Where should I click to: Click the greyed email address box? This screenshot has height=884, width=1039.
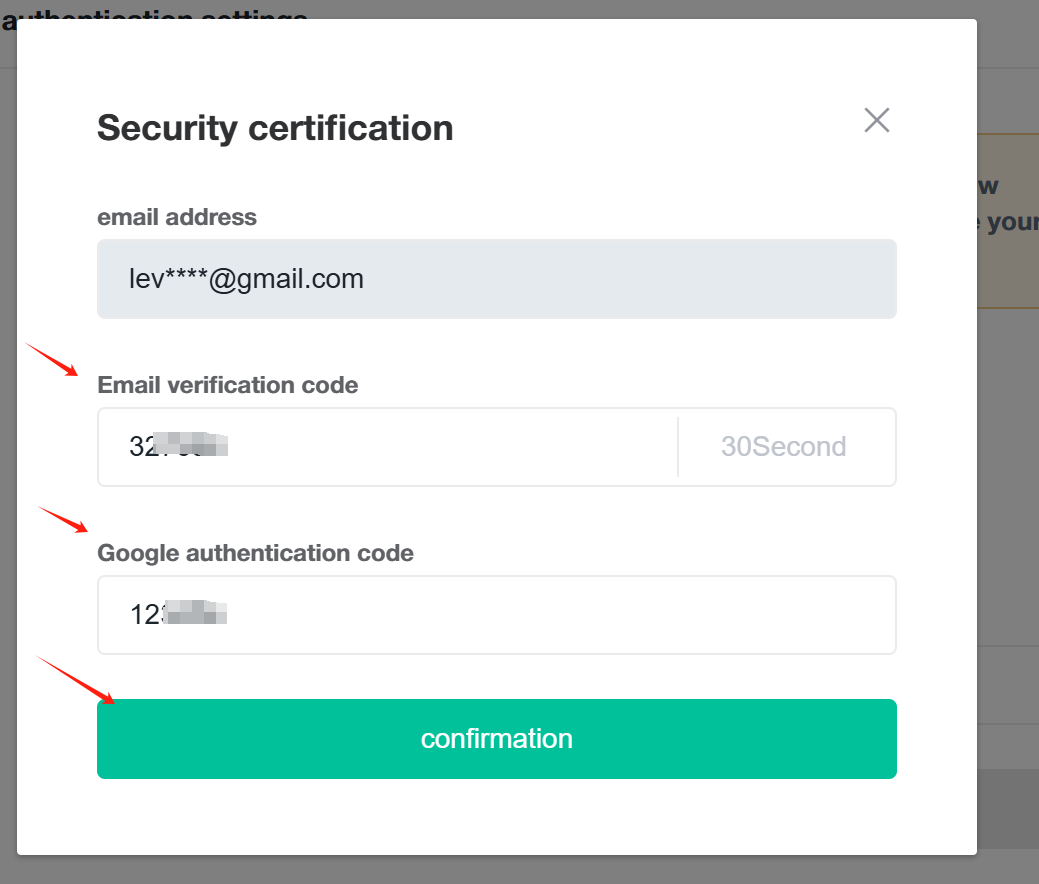click(497, 278)
